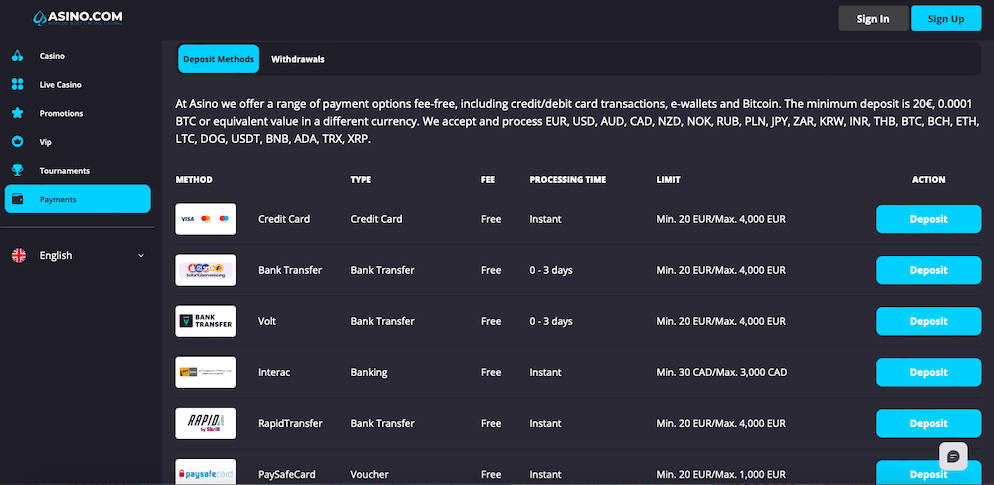Click the Volt Bank Transfer logo
This screenshot has width=994, height=485.
(x=205, y=321)
